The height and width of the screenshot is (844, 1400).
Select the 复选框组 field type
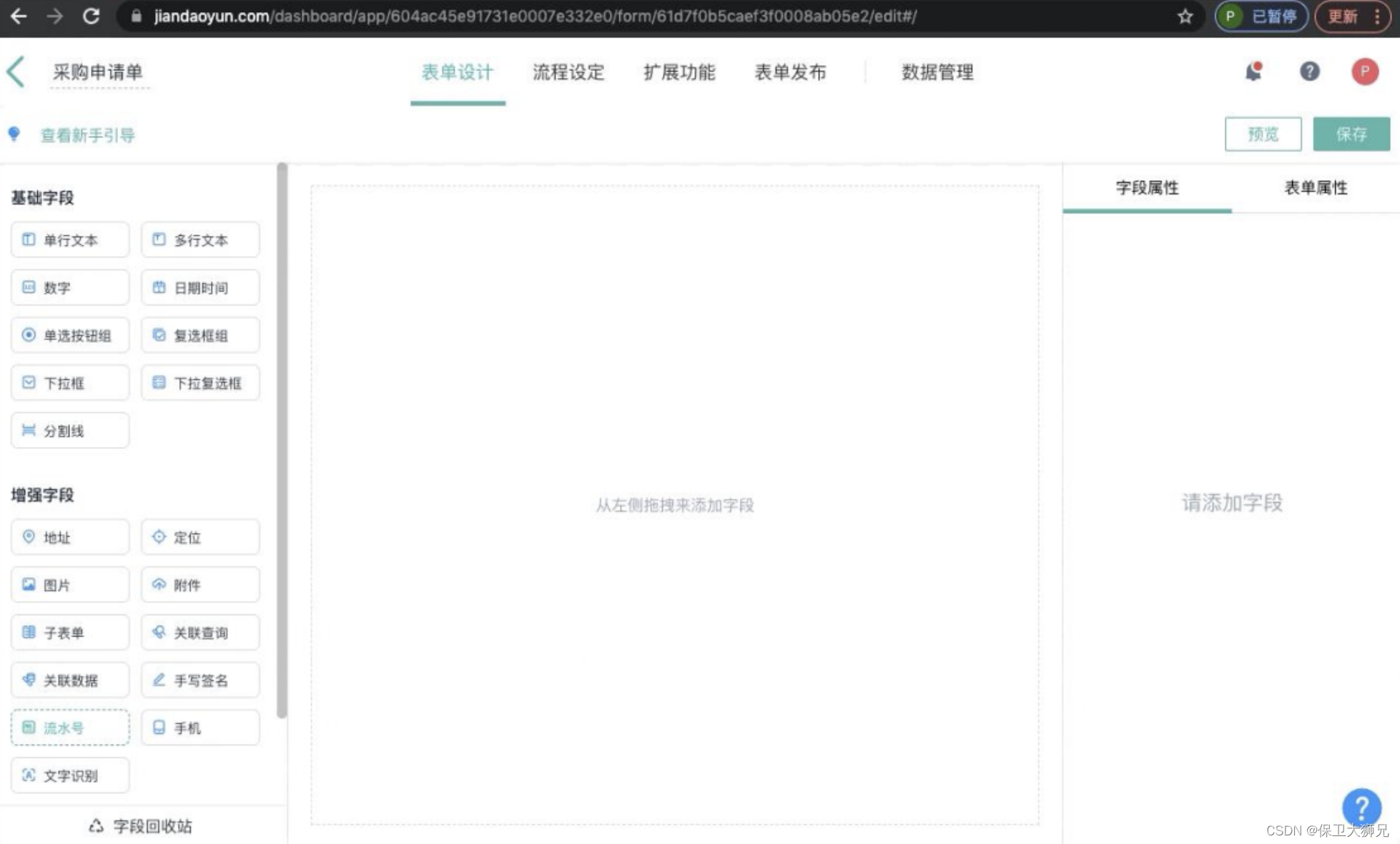click(200, 335)
